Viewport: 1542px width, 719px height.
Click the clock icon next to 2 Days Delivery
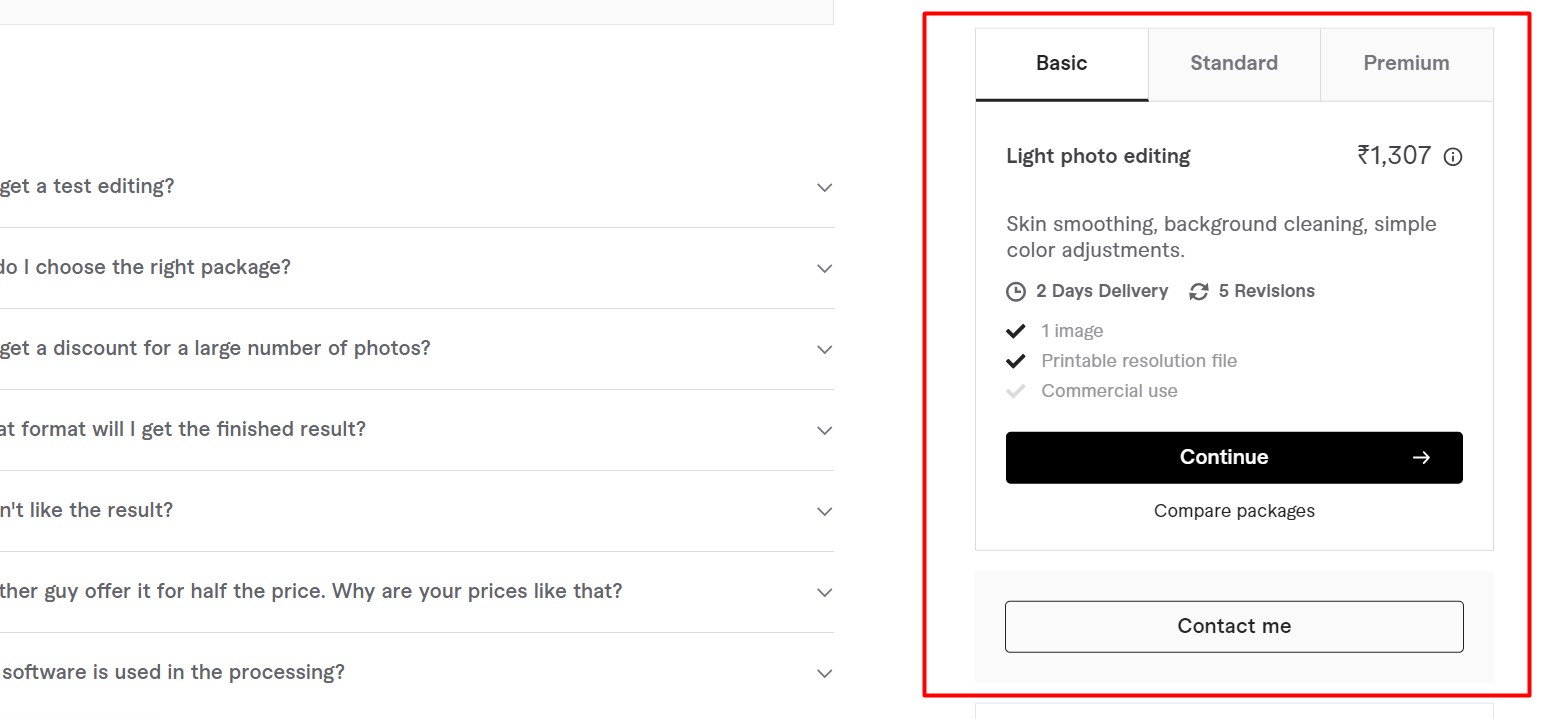(x=1016, y=292)
